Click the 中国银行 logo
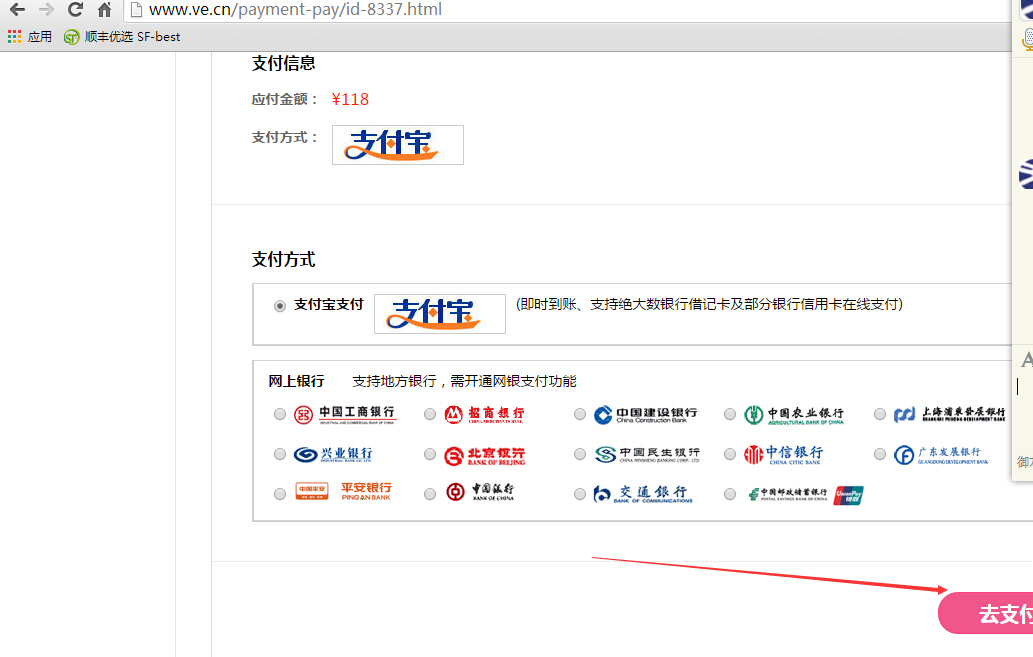 coord(480,492)
